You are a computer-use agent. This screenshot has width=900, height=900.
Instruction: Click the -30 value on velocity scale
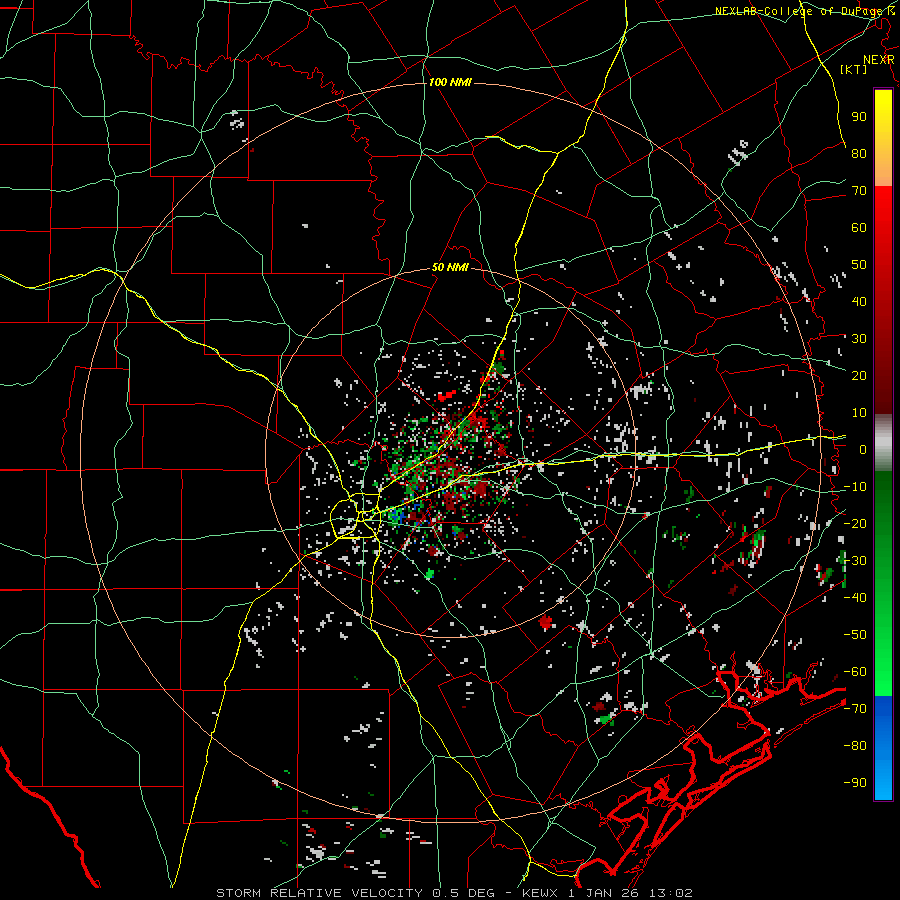855,561
